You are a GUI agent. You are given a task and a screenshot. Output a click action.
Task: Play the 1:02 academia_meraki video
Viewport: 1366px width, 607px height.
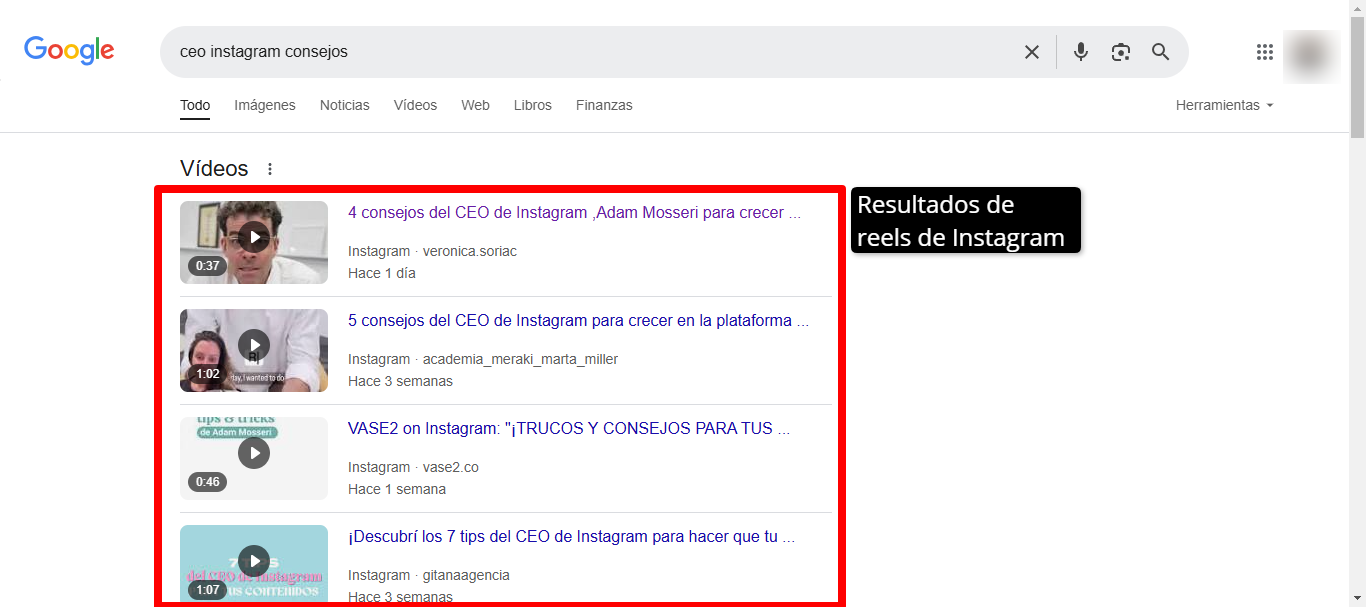point(254,350)
